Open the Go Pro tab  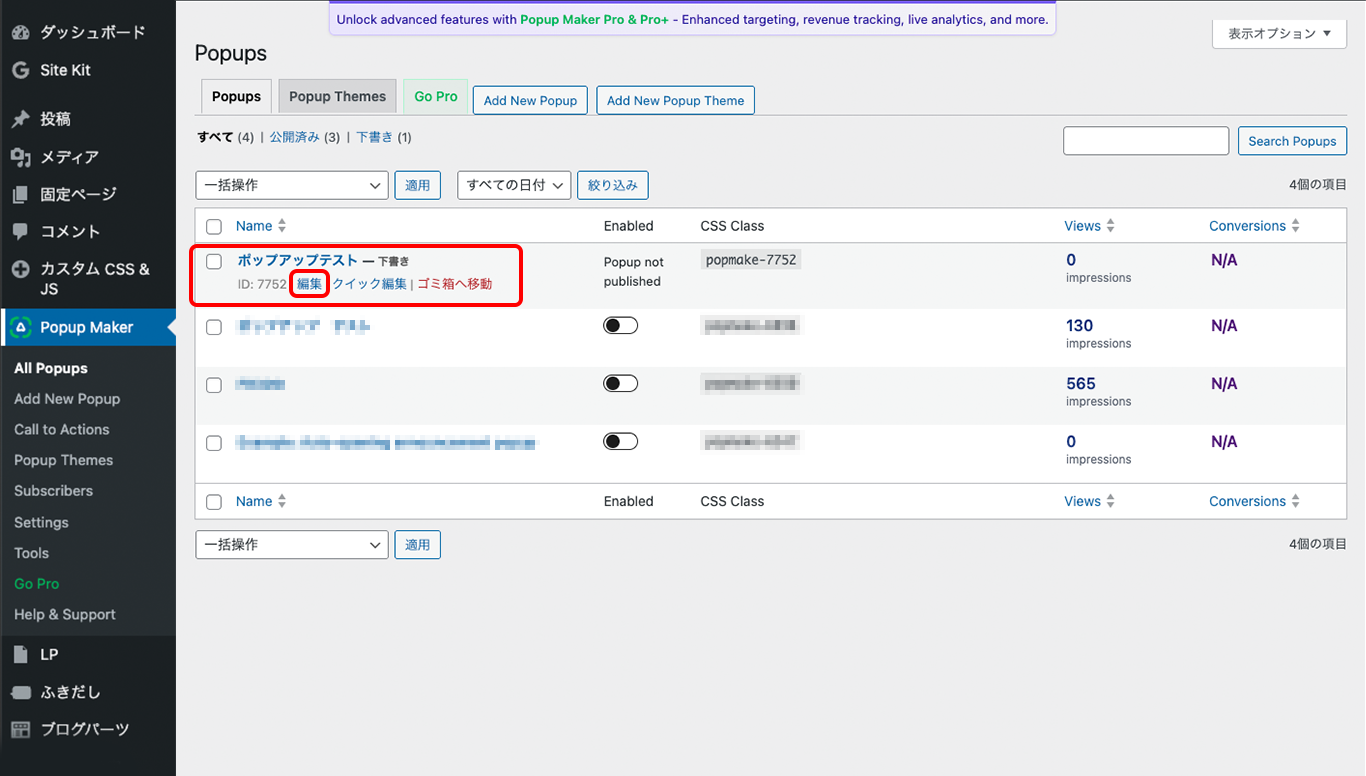click(x=436, y=97)
